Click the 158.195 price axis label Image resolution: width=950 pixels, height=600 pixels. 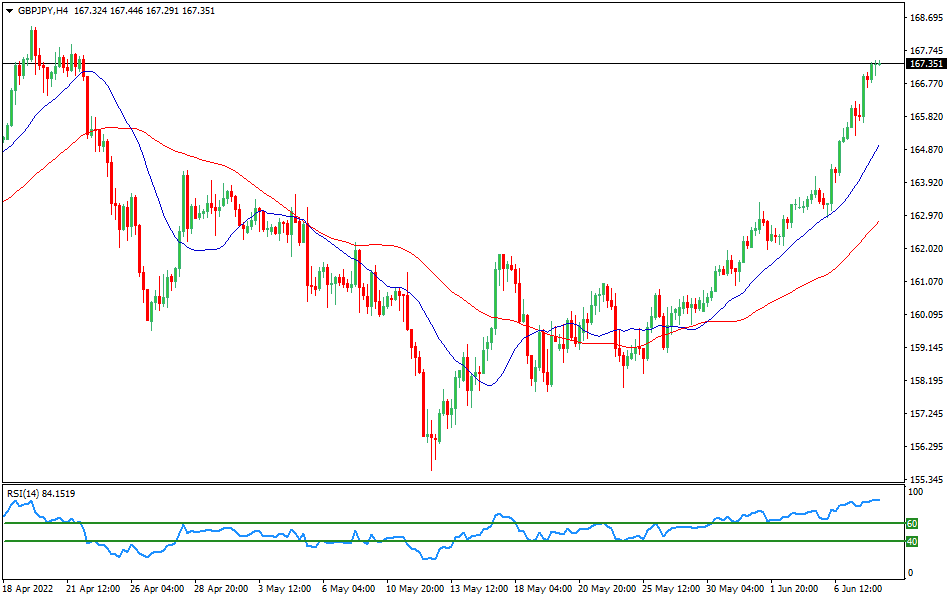coord(926,381)
